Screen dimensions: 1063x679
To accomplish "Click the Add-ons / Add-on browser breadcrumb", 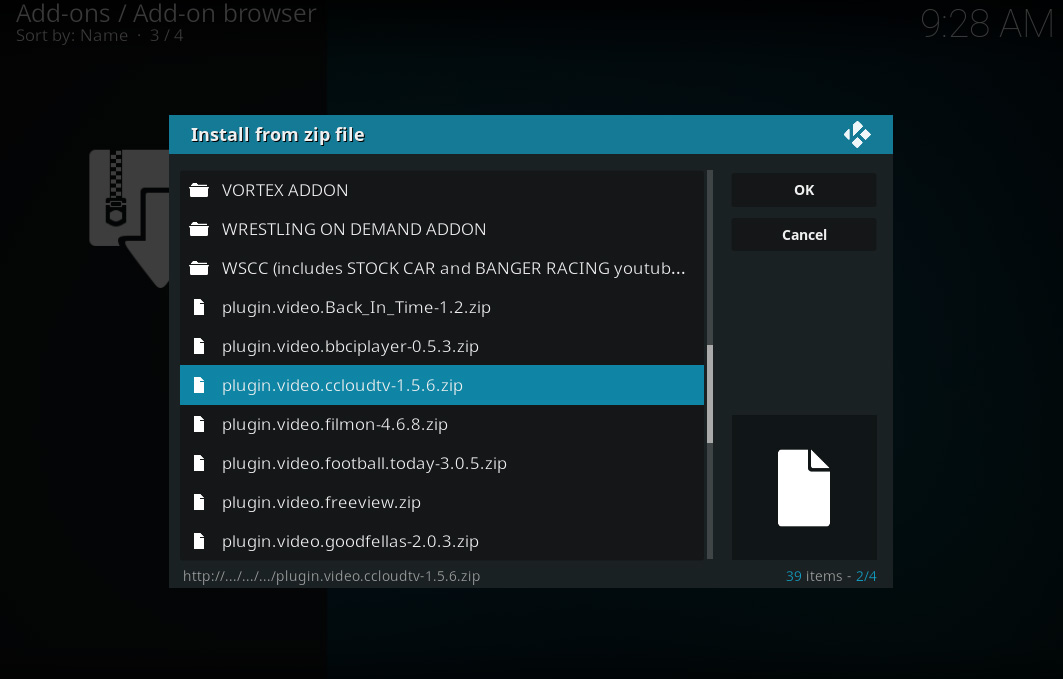I will pyautogui.click(x=166, y=13).
